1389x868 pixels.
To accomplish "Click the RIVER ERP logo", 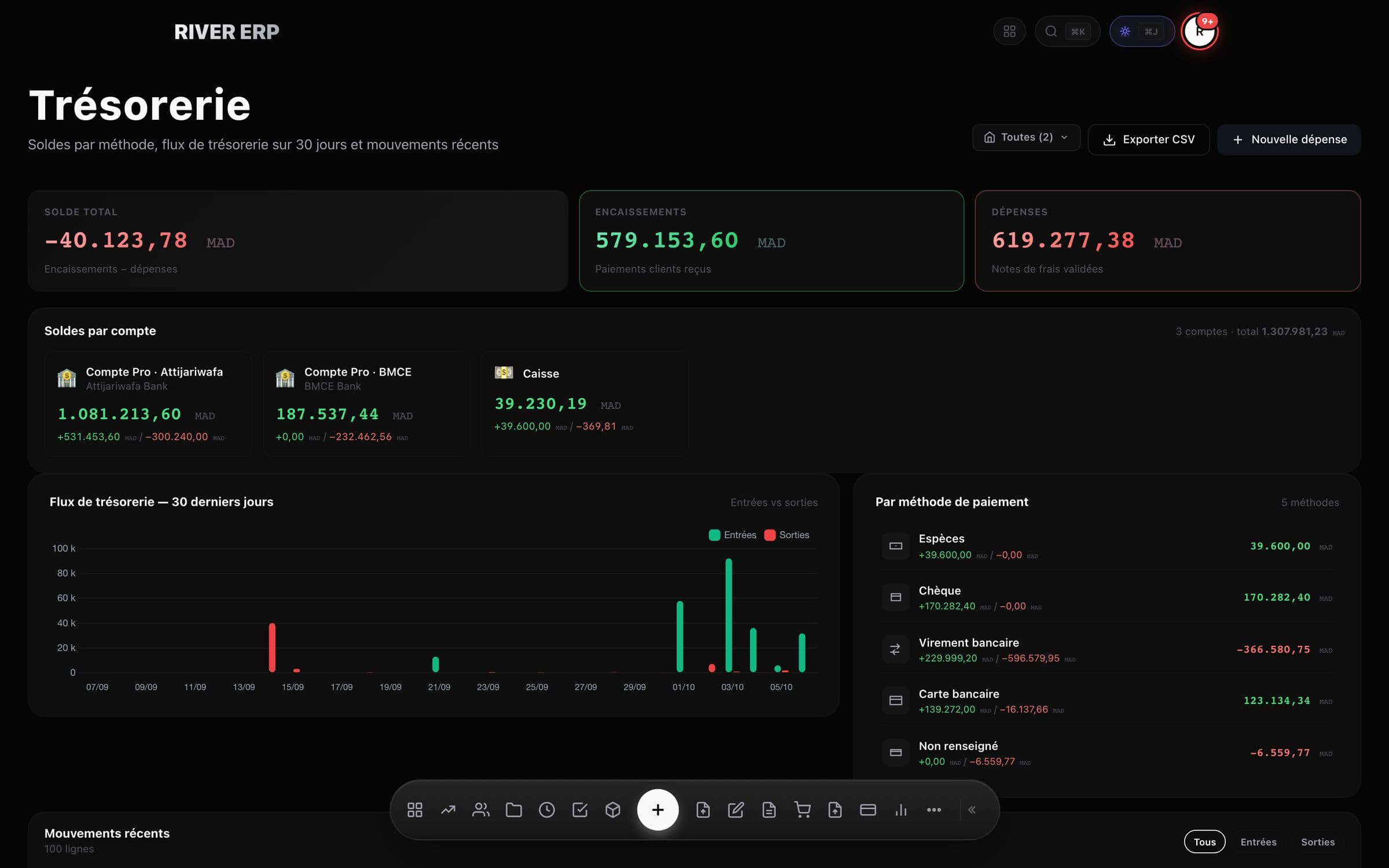I will click(227, 32).
